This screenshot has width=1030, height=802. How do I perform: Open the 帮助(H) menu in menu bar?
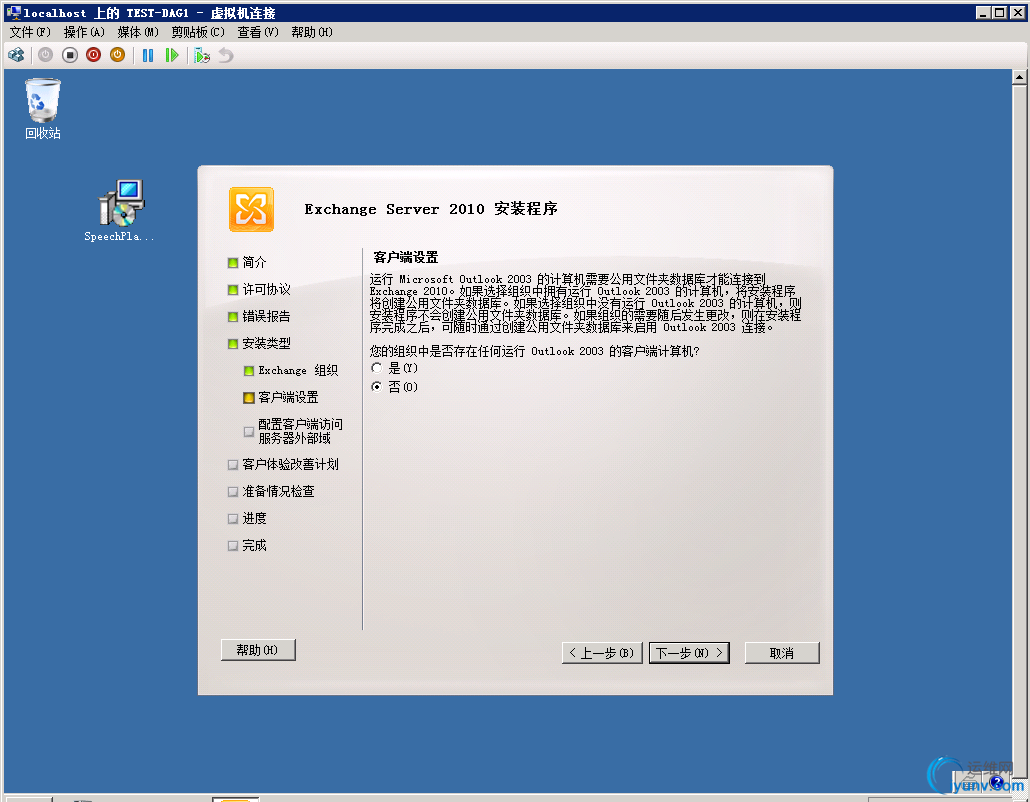point(312,32)
